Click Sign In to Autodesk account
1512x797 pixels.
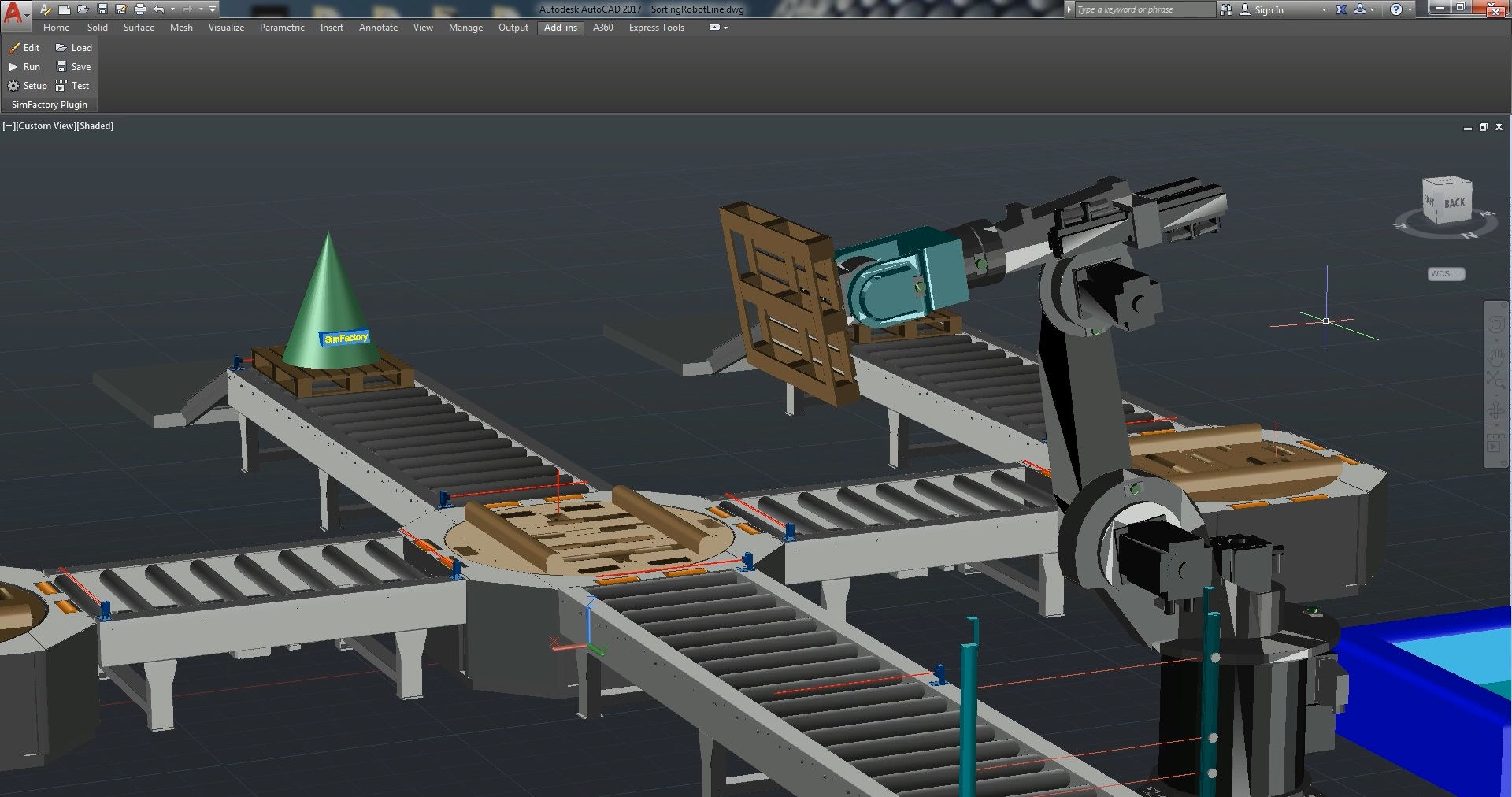[1268, 9]
